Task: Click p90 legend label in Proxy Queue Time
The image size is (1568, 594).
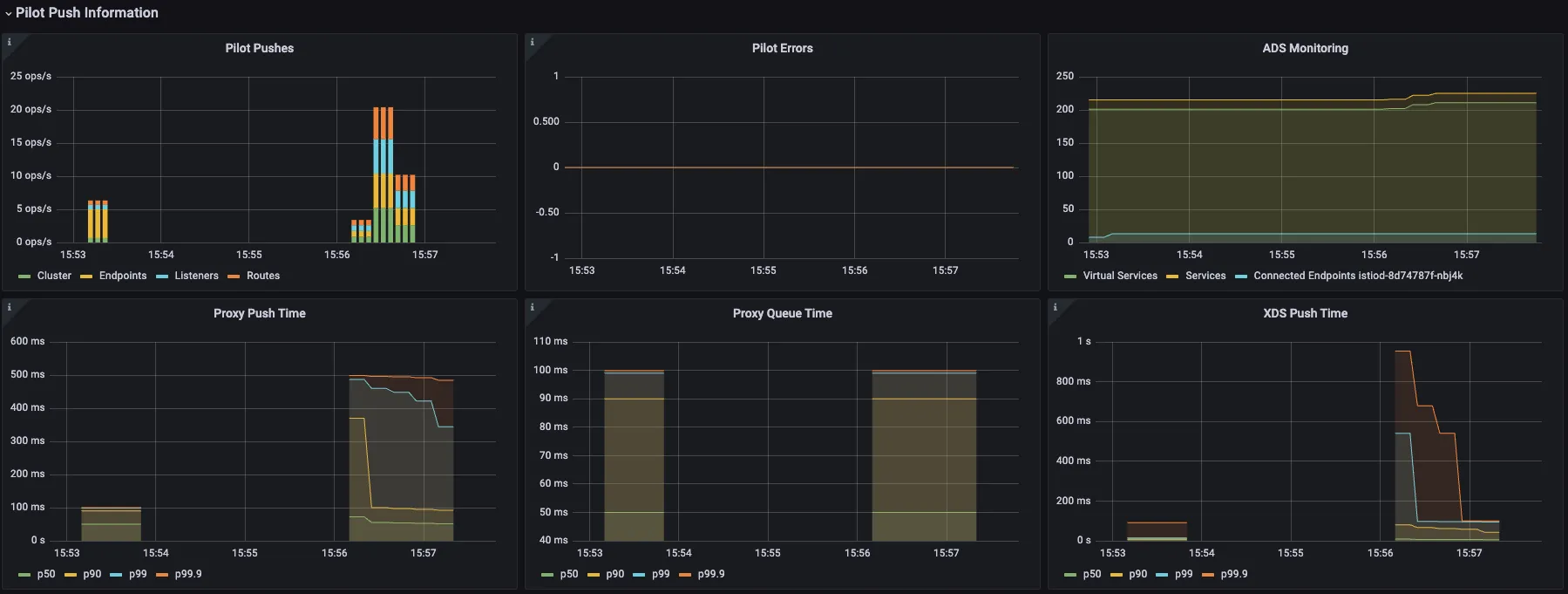Action: 614,574
